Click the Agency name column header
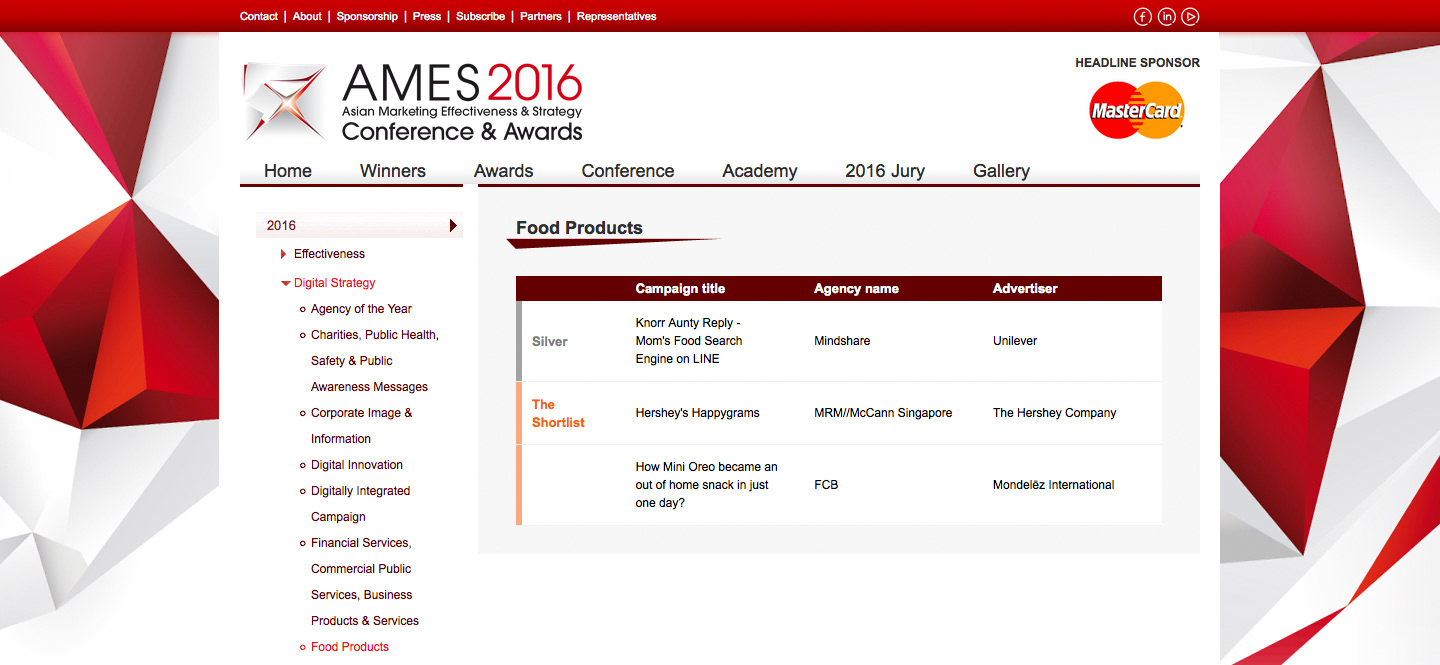Viewport: 1440px width, 665px height. [x=856, y=288]
